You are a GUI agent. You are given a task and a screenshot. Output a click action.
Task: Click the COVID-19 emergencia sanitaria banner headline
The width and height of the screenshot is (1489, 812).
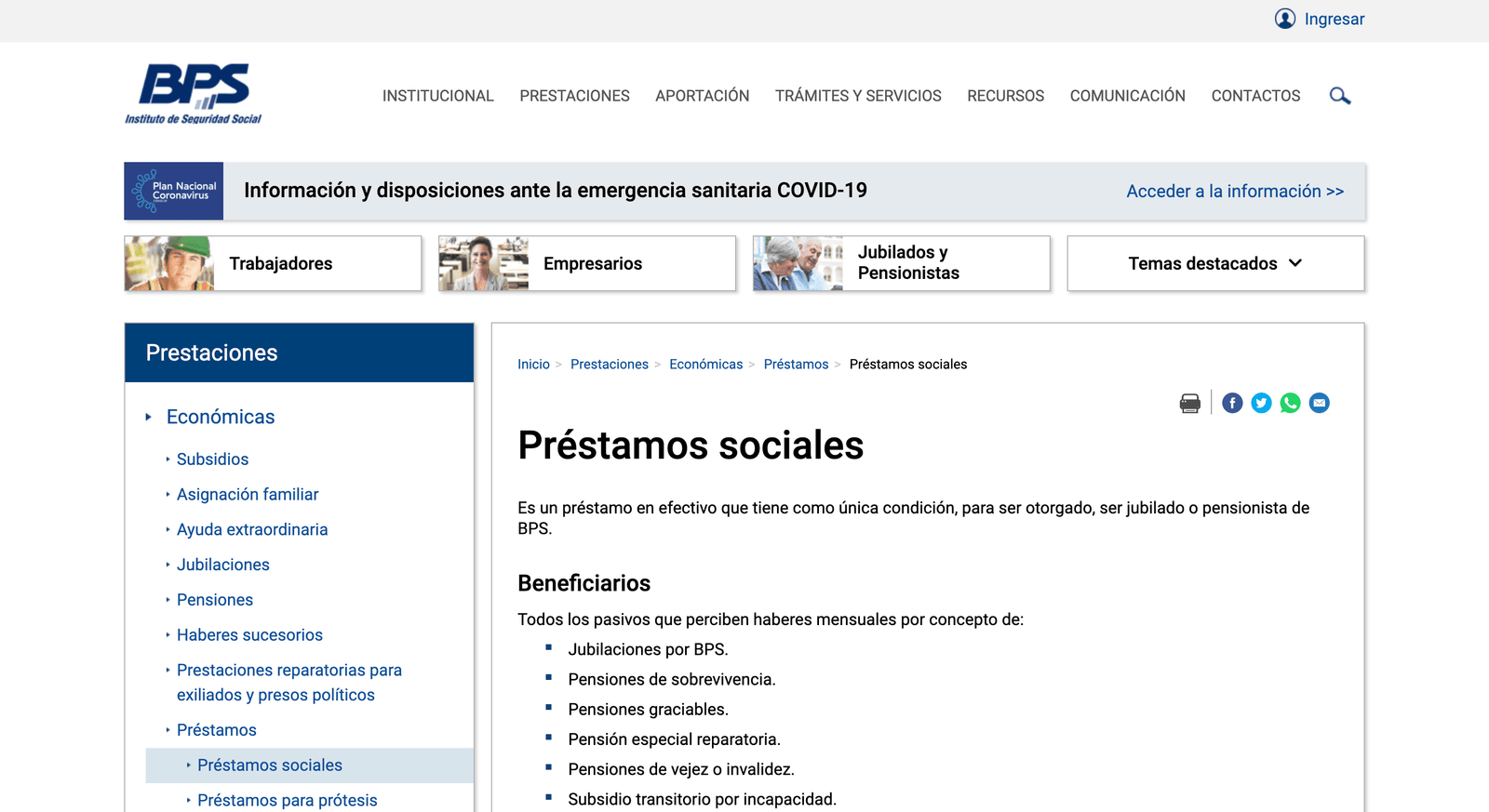pos(556,191)
